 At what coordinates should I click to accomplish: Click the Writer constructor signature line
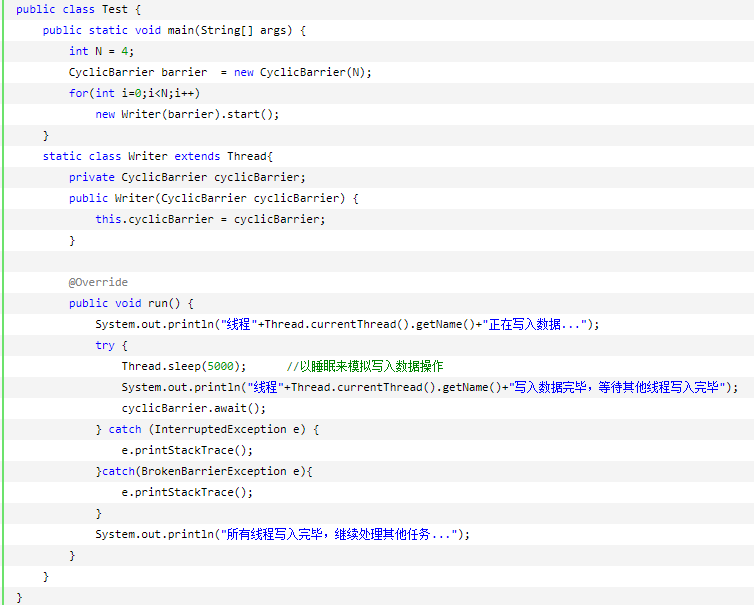214,199
